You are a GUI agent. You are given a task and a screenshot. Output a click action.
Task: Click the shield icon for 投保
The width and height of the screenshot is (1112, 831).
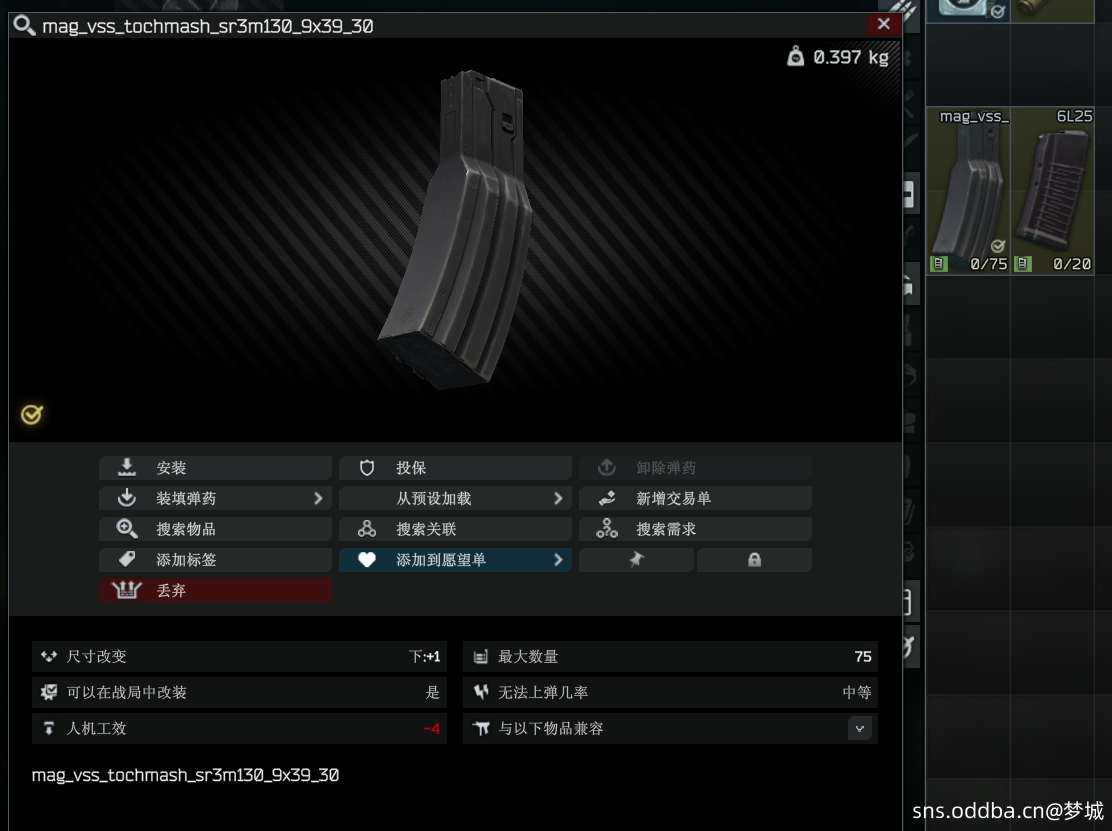[367, 468]
